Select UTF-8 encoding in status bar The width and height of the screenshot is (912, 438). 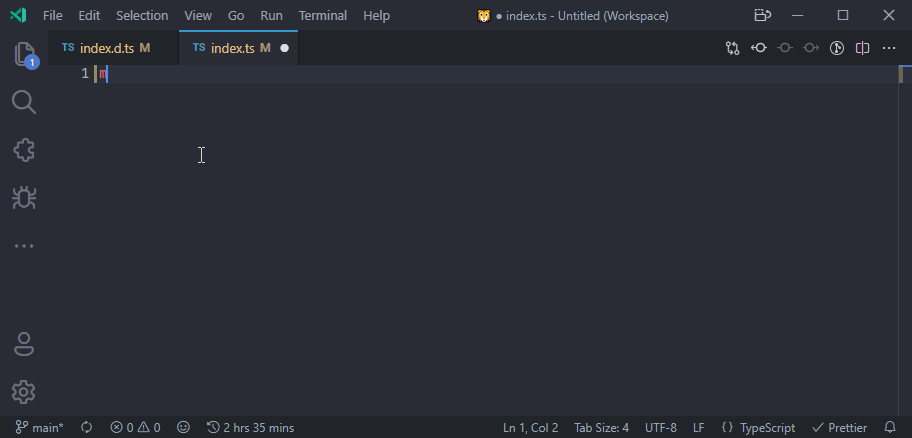coord(661,428)
